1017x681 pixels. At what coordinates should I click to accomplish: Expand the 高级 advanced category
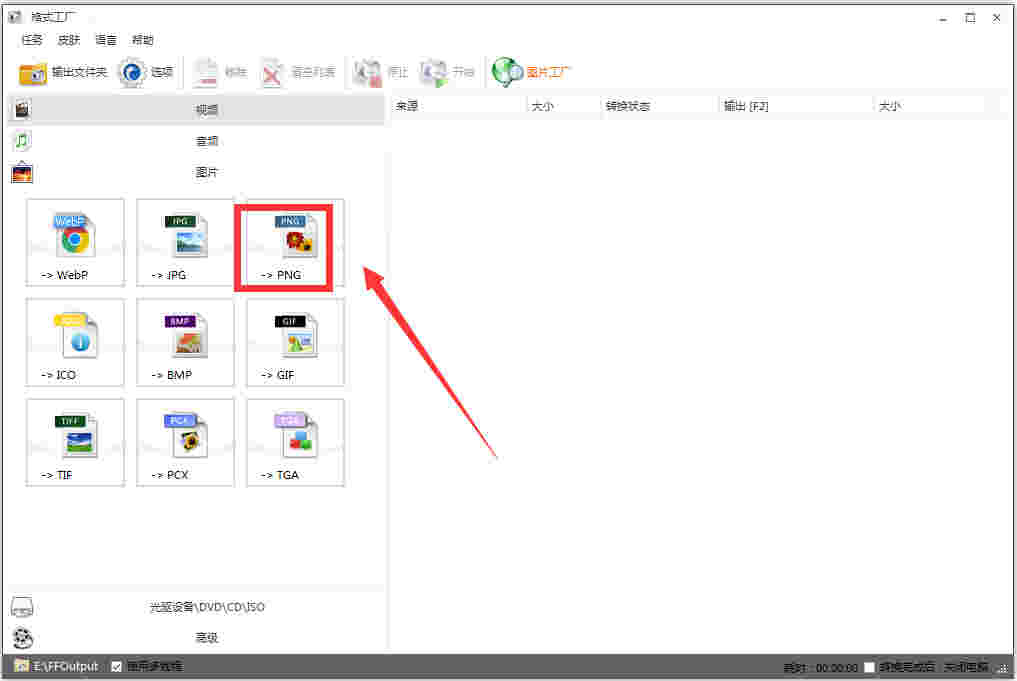pyautogui.click(x=197, y=638)
